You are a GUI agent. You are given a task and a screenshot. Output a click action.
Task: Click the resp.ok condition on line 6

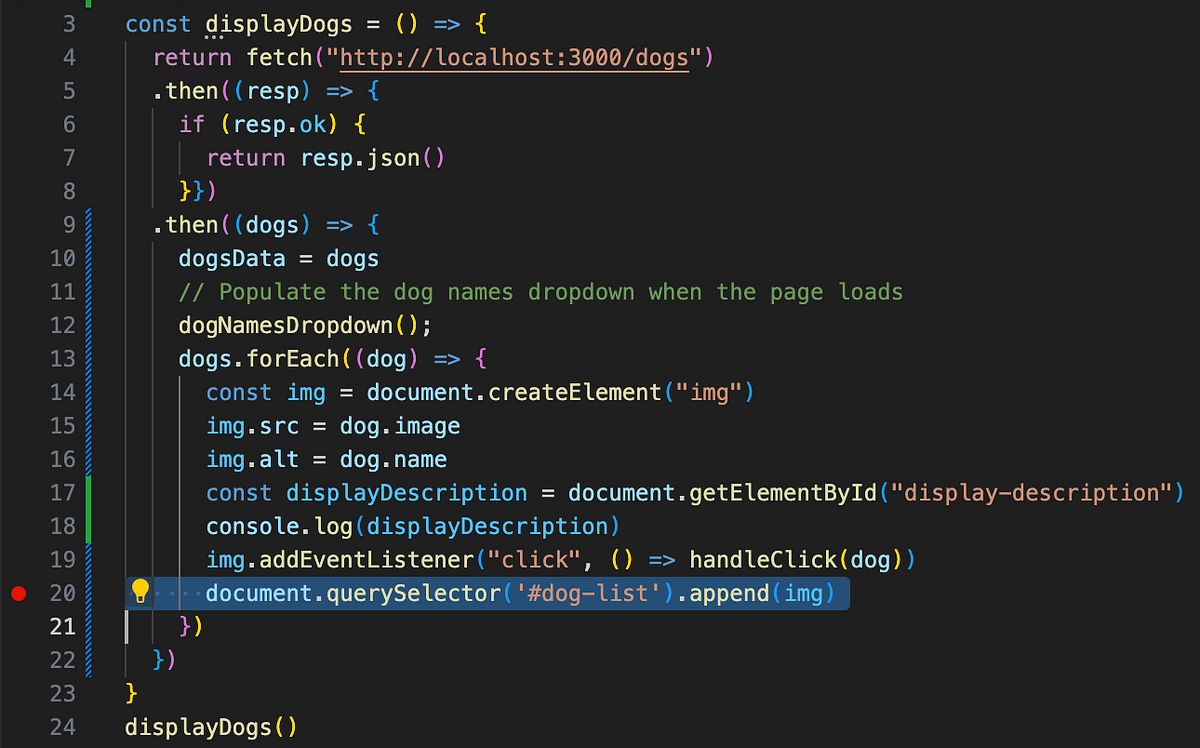coord(280,124)
